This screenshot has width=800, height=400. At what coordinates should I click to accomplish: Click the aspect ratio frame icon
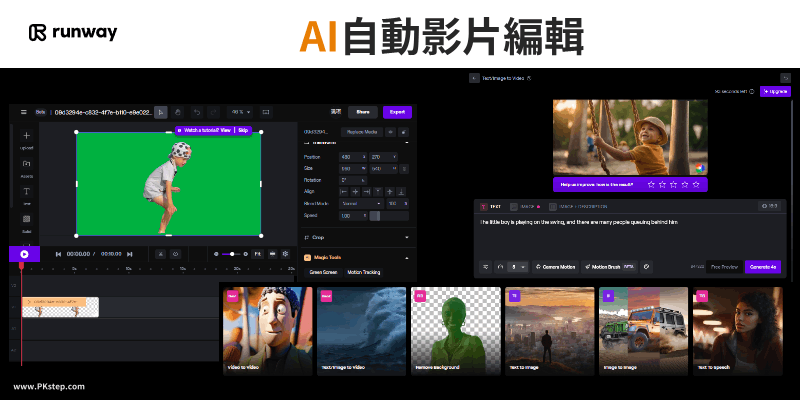[x=265, y=112]
